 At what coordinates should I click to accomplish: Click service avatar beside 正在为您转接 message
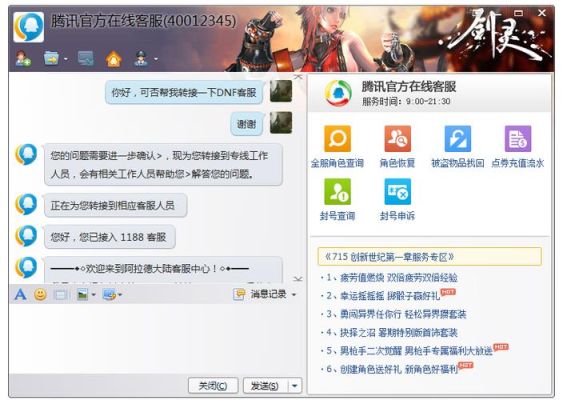pyautogui.click(x=26, y=205)
